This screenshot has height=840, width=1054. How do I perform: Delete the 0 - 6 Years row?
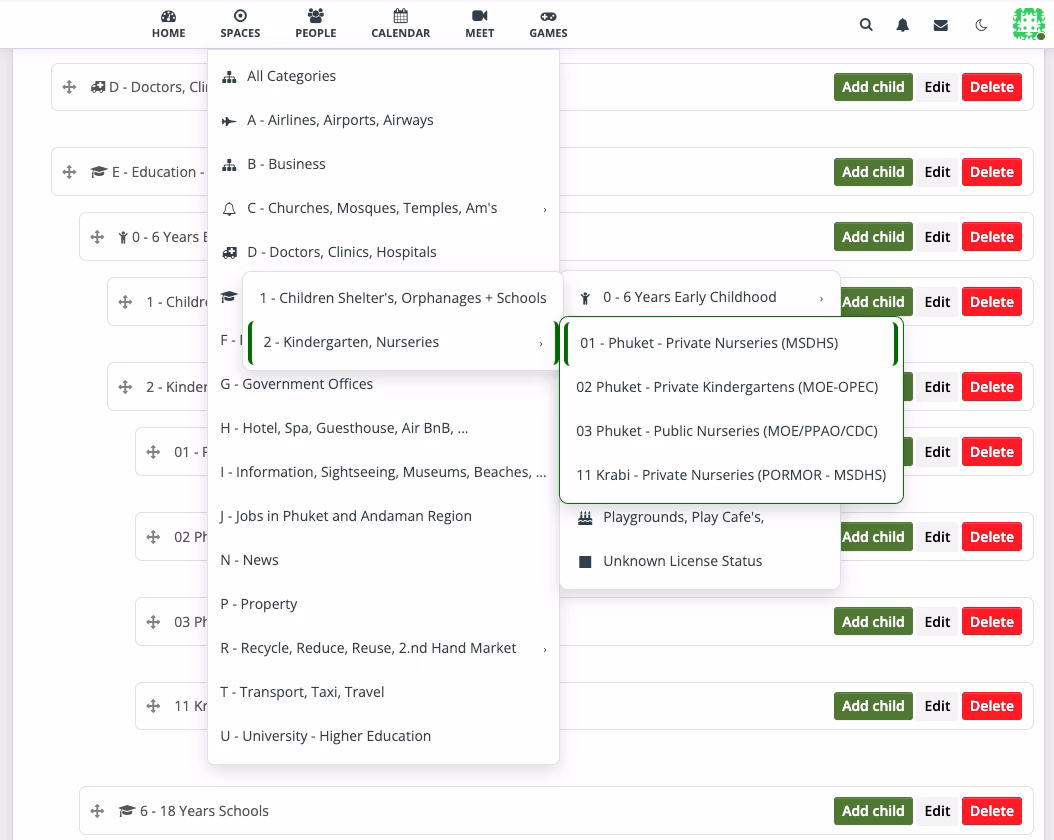click(991, 237)
